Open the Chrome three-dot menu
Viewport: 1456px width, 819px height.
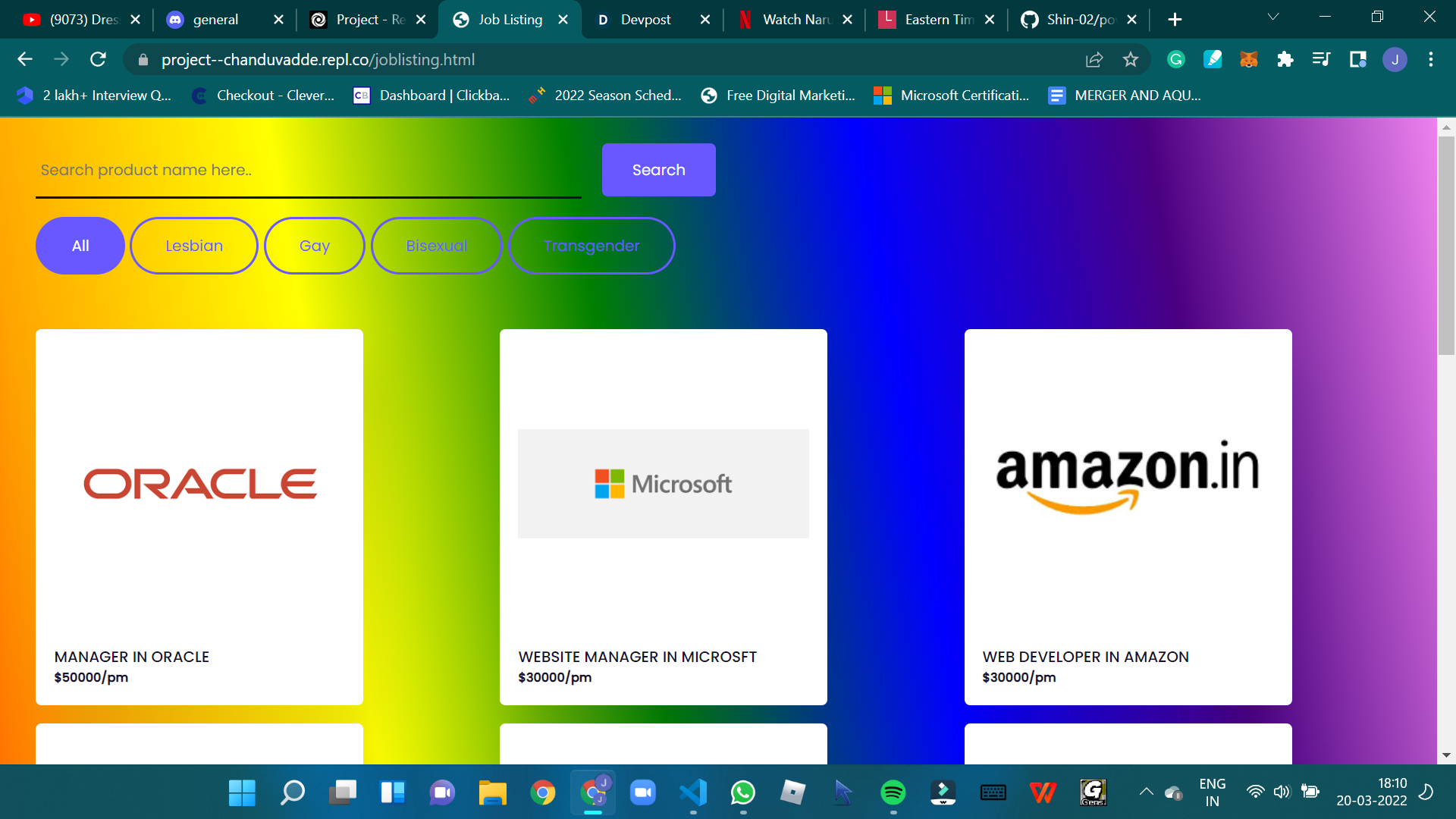click(1430, 59)
